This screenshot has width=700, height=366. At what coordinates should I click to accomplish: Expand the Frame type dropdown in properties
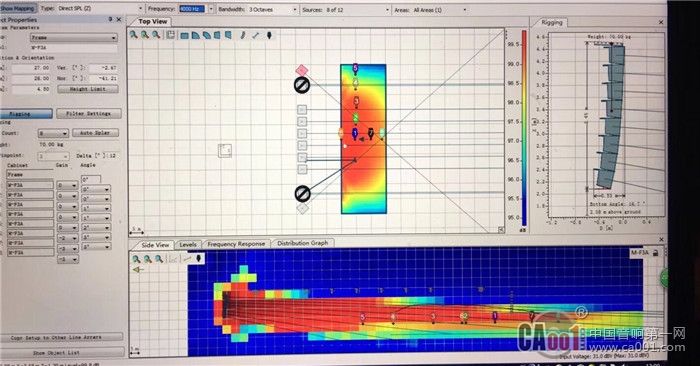pyautogui.click(x=74, y=37)
